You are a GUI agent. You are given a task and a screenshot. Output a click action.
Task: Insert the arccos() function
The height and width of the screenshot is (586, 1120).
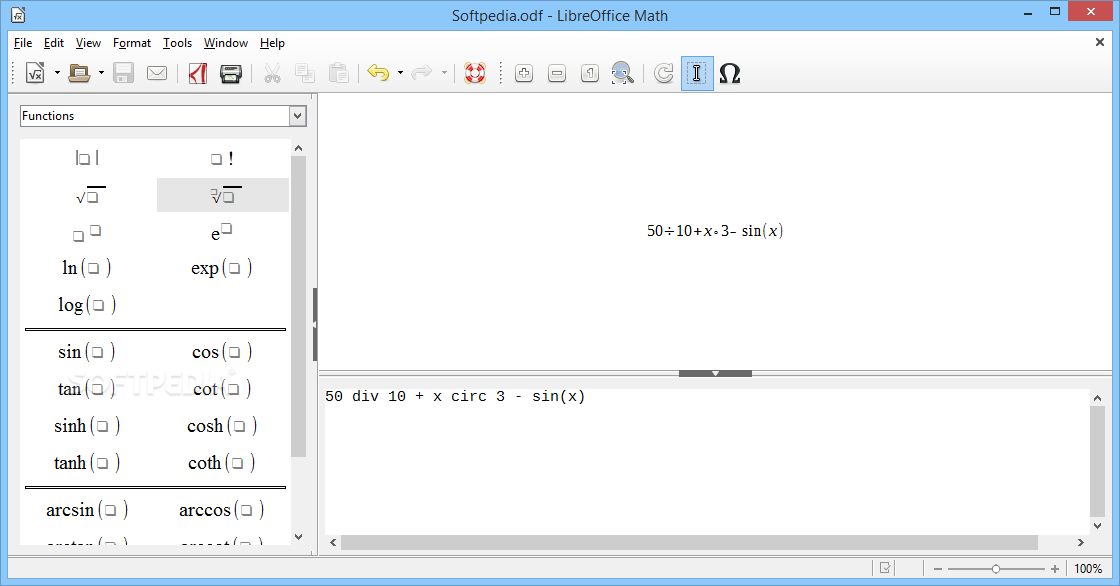(221, 510)
